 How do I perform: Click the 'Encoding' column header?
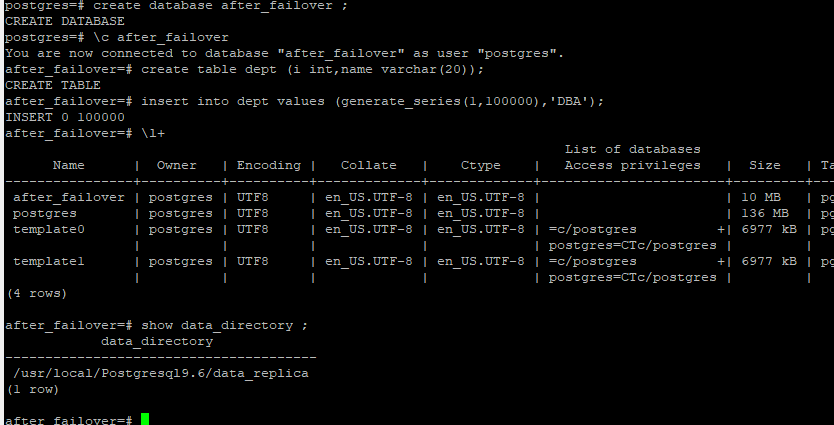click(x=269, y=165)
